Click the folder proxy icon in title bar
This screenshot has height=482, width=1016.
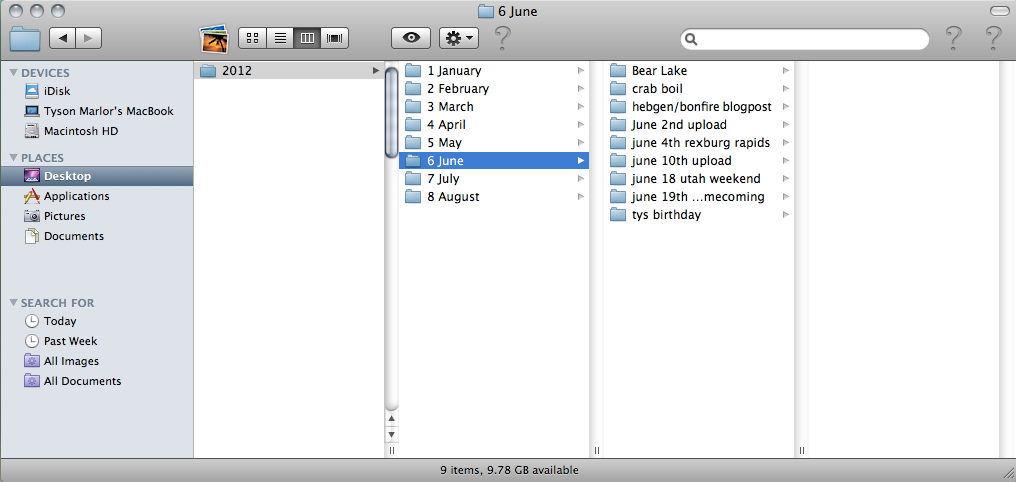(x=485, y=11)
